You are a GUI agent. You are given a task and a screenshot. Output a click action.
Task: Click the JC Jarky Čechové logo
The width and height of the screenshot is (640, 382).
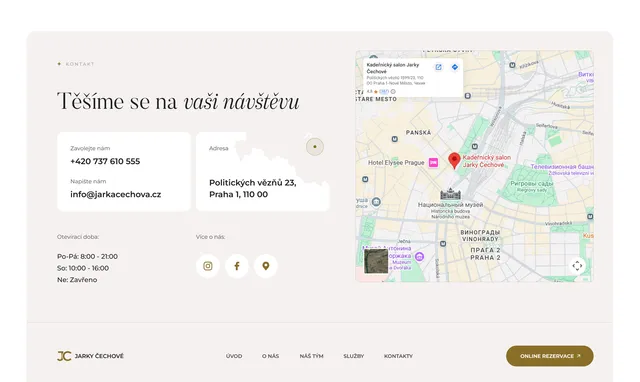(x=90, y=356)
